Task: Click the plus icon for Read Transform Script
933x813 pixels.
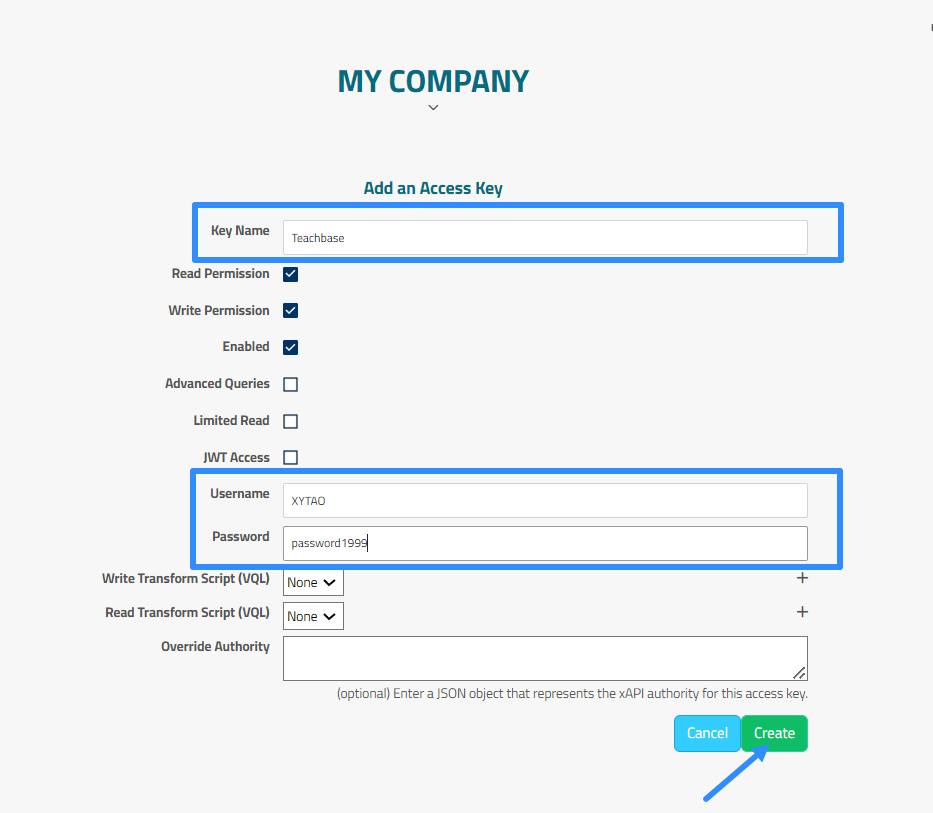Action: (801, 612)
